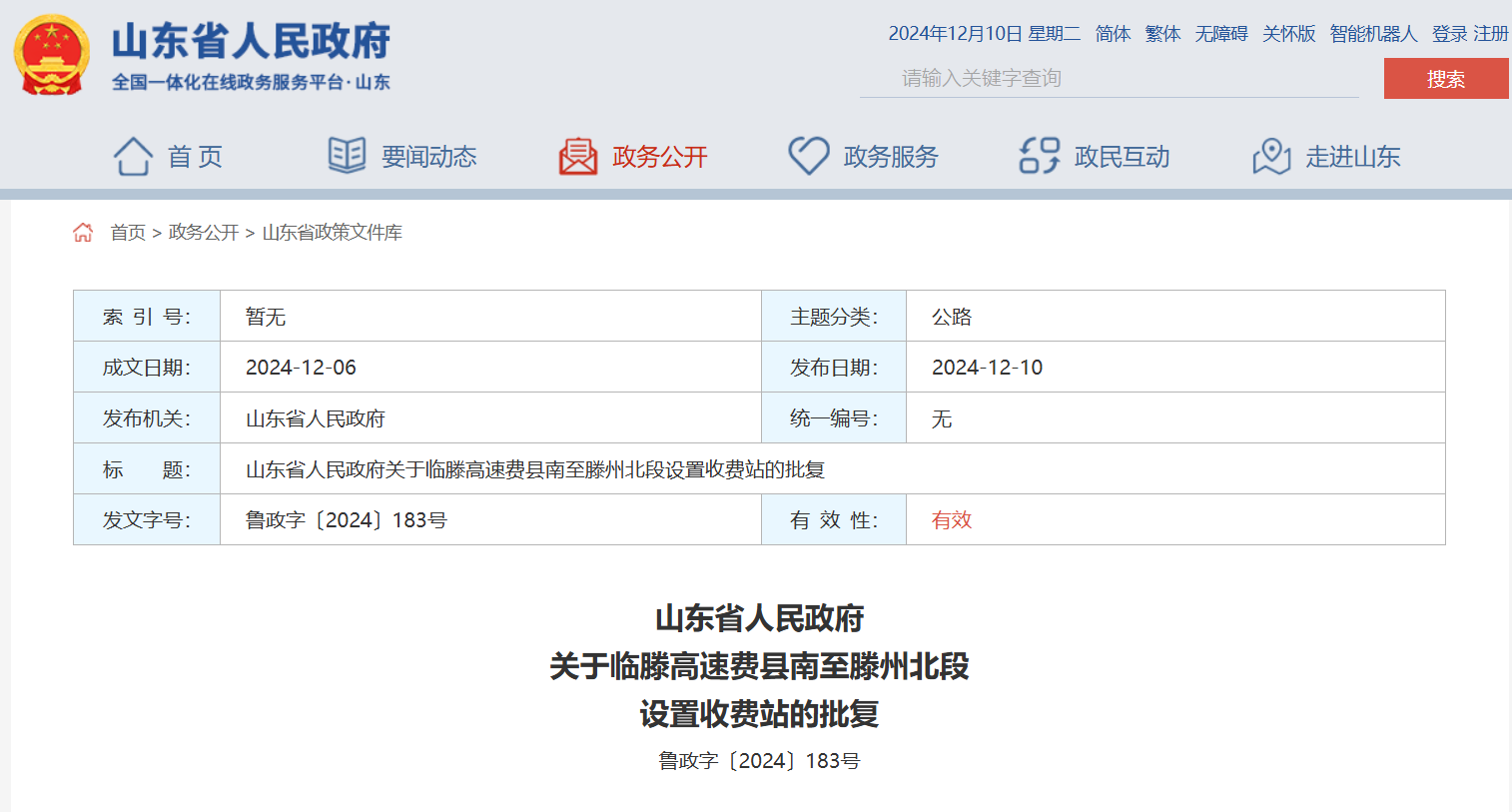Image resolution: width=1512 pixels, height=812 pixels.
Task: Click the red document icon for 政务公开
Action: click(x=578, y=157)
